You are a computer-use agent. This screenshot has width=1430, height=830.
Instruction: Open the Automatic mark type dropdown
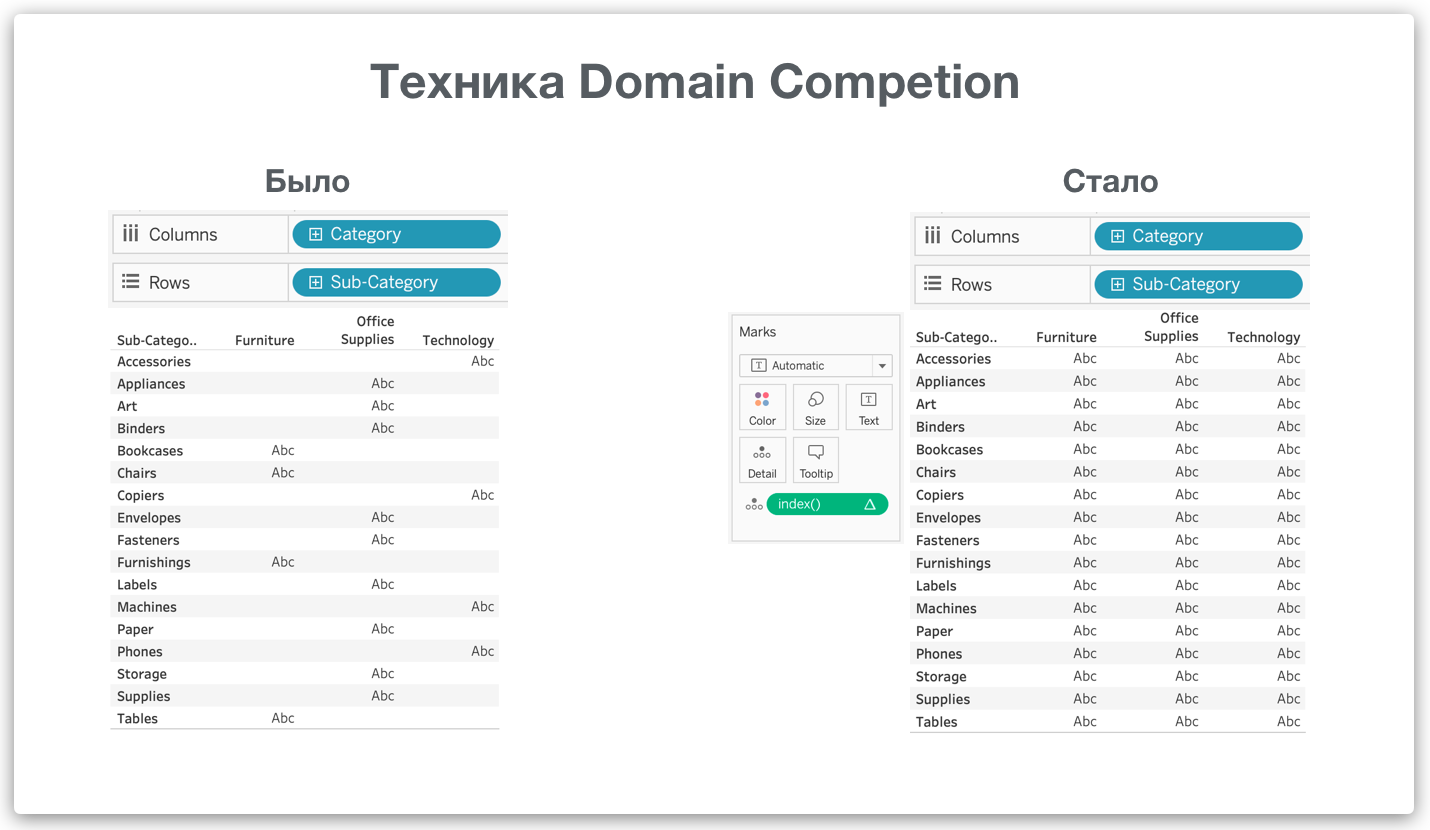pyautogui.click(x=815, y=366)
